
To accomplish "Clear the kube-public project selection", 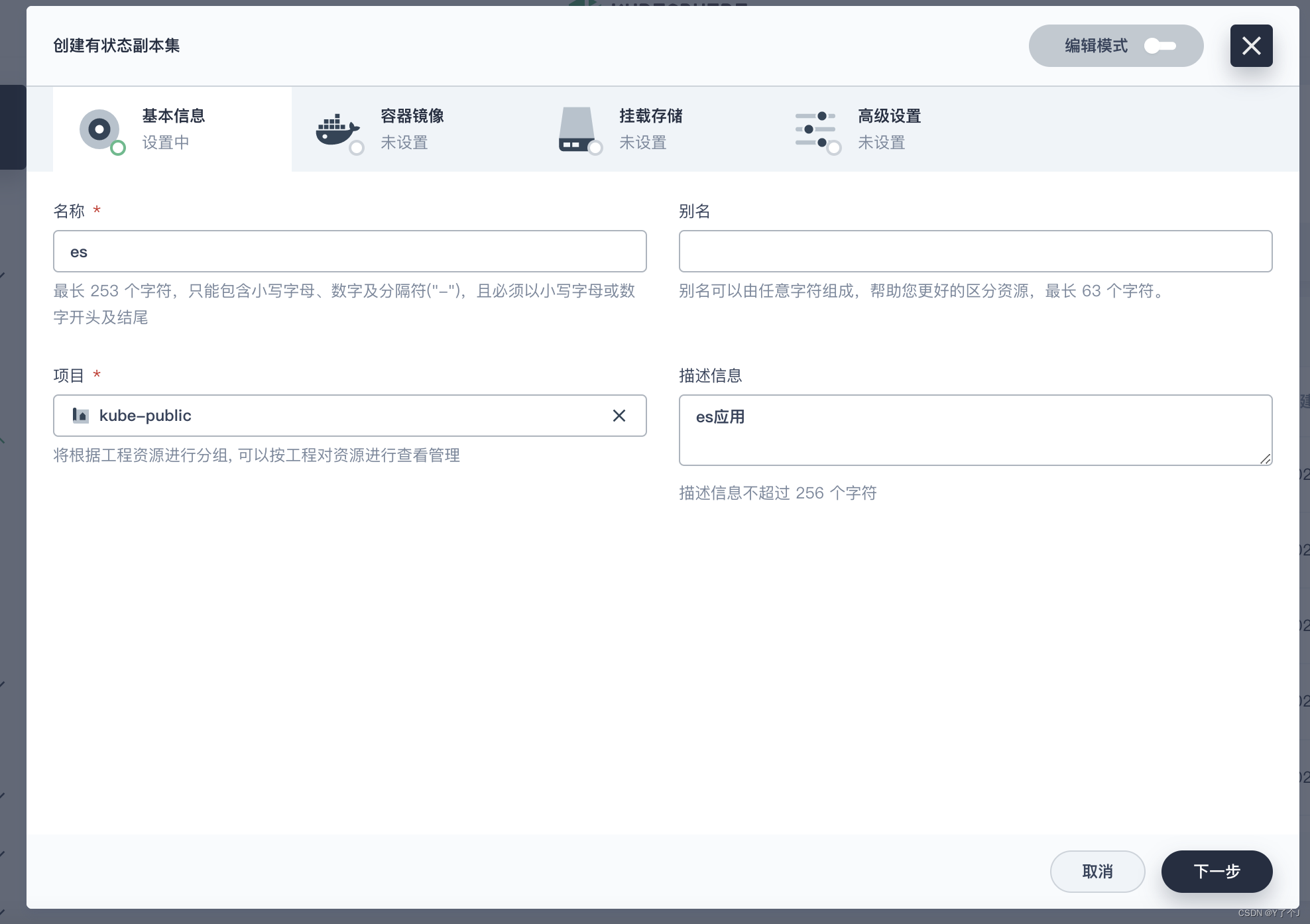I will [x=619, y=416].
